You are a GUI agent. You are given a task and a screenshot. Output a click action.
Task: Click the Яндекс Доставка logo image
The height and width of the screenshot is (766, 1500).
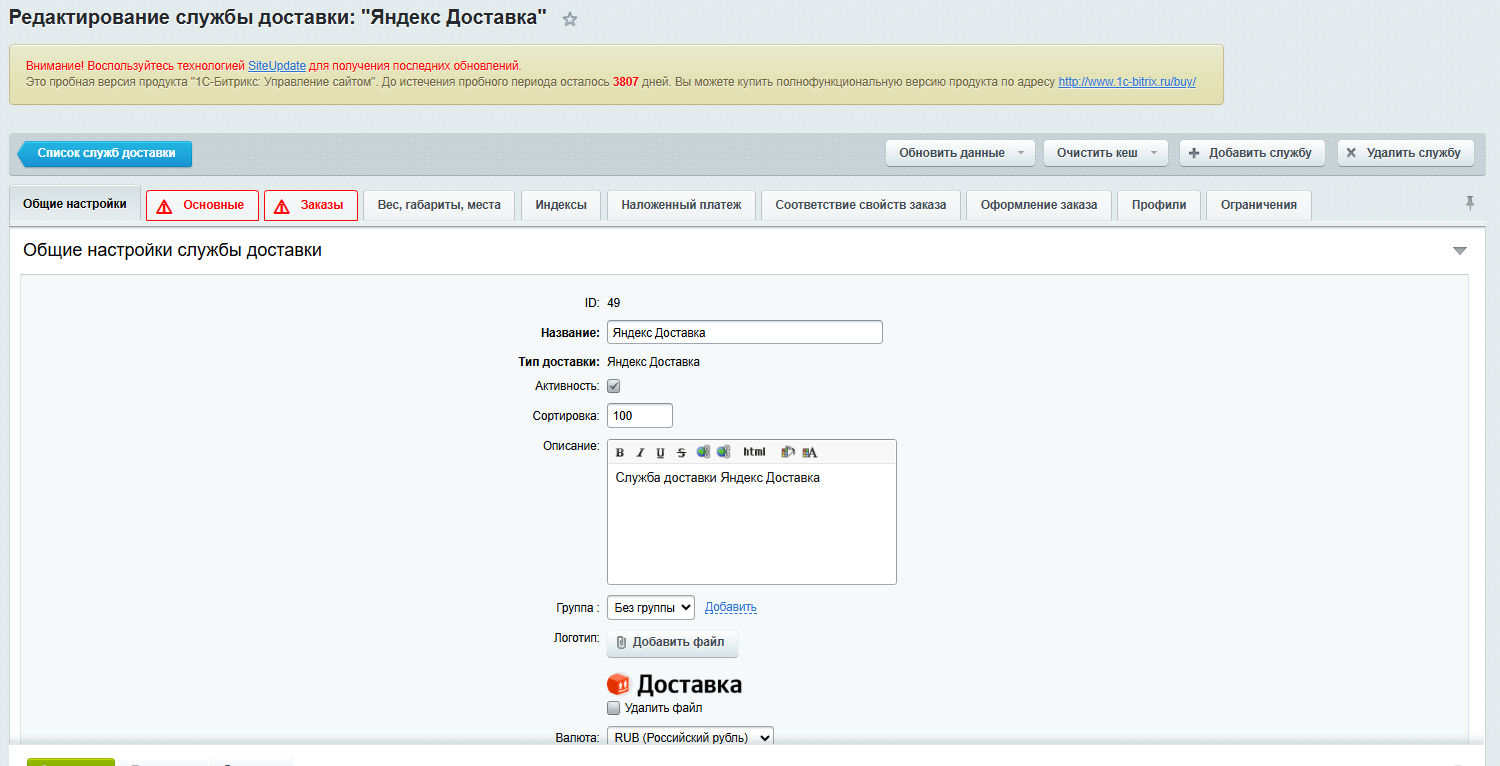click(x=674, y=685)
